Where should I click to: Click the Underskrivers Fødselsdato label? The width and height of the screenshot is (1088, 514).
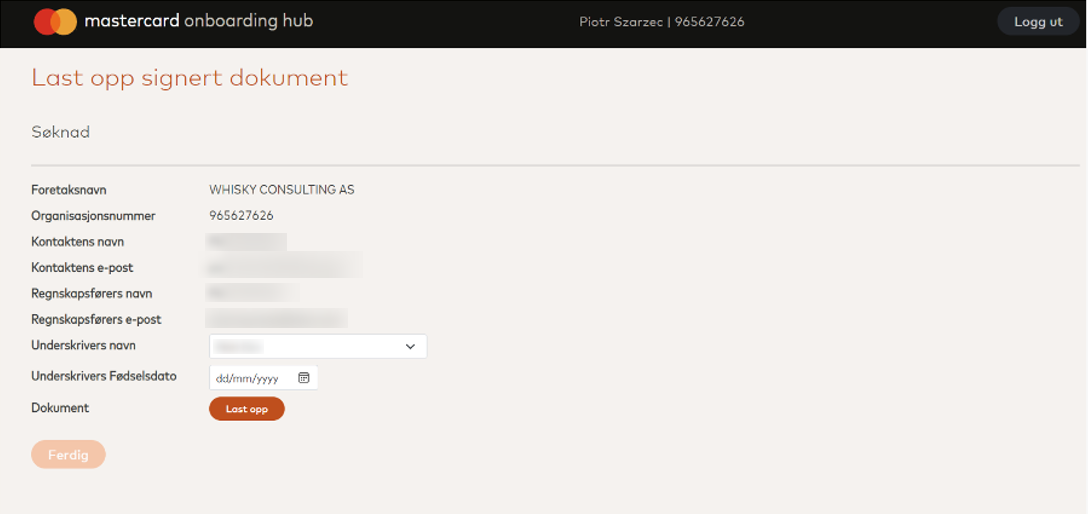coord(104,377)
